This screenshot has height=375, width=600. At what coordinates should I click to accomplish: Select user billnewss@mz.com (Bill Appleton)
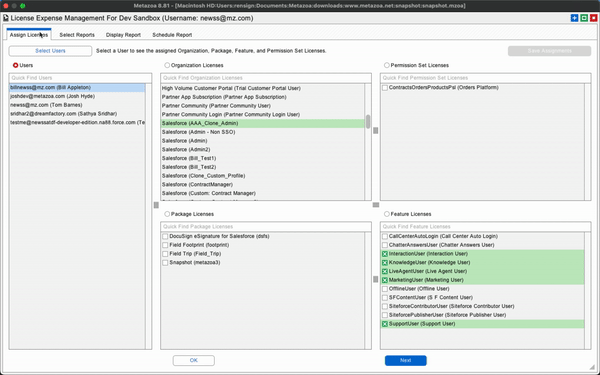click(x=77, y=88)
